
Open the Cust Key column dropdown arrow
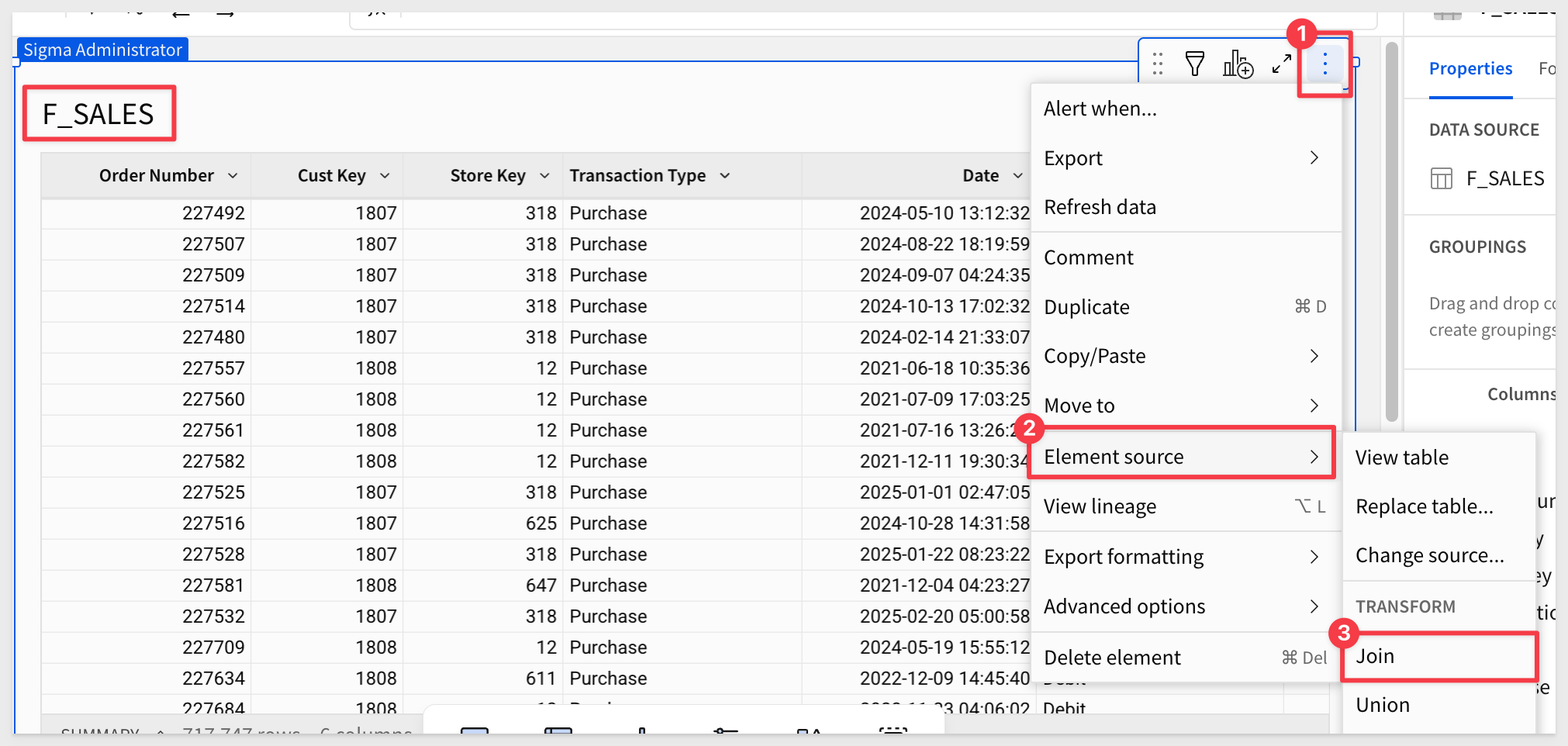(x=385, y=176)
